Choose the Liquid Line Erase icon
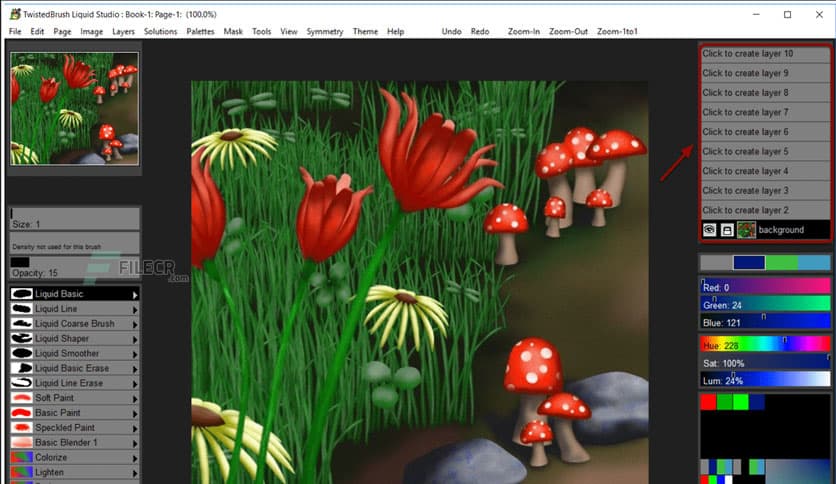Screen dimensions: 836x484 coord(22,383)
